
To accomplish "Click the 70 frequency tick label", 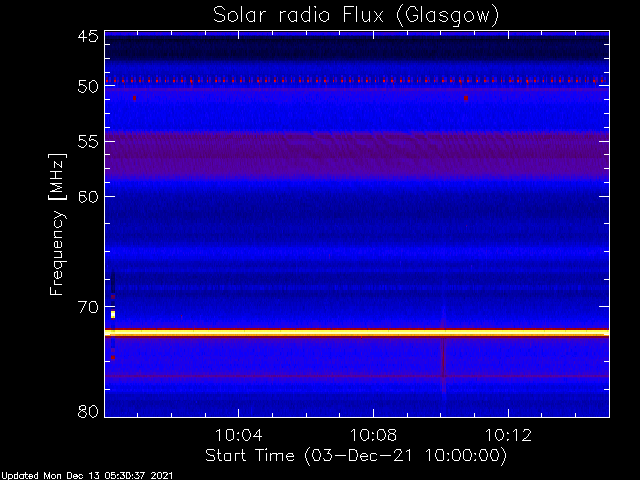I will [x=88, y=307].
